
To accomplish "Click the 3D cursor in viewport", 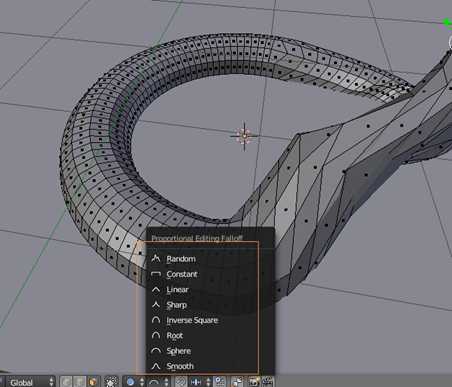I will click(x=244, y=136).
